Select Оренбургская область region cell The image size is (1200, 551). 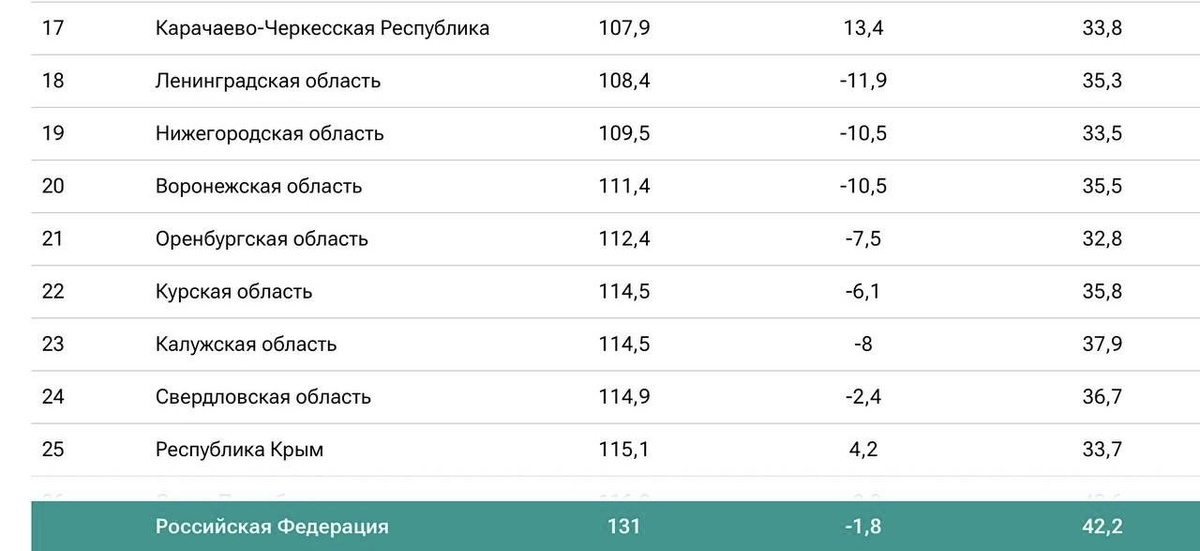tap(262, 239)
